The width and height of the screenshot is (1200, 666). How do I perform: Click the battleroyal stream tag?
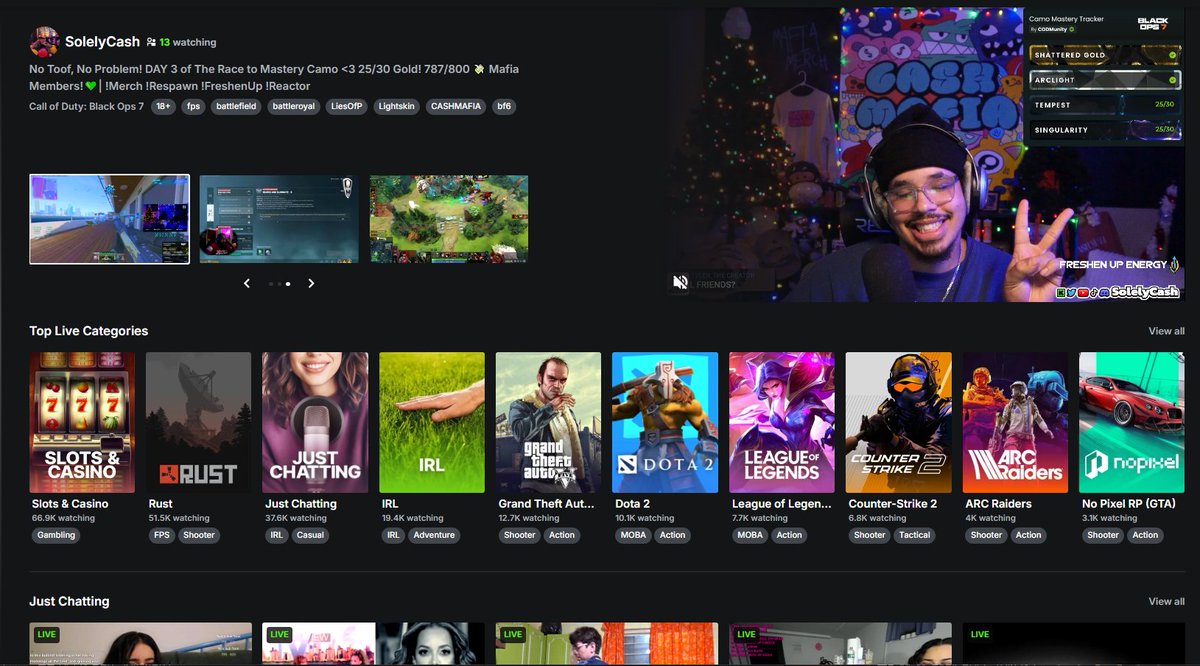(293, 106)
